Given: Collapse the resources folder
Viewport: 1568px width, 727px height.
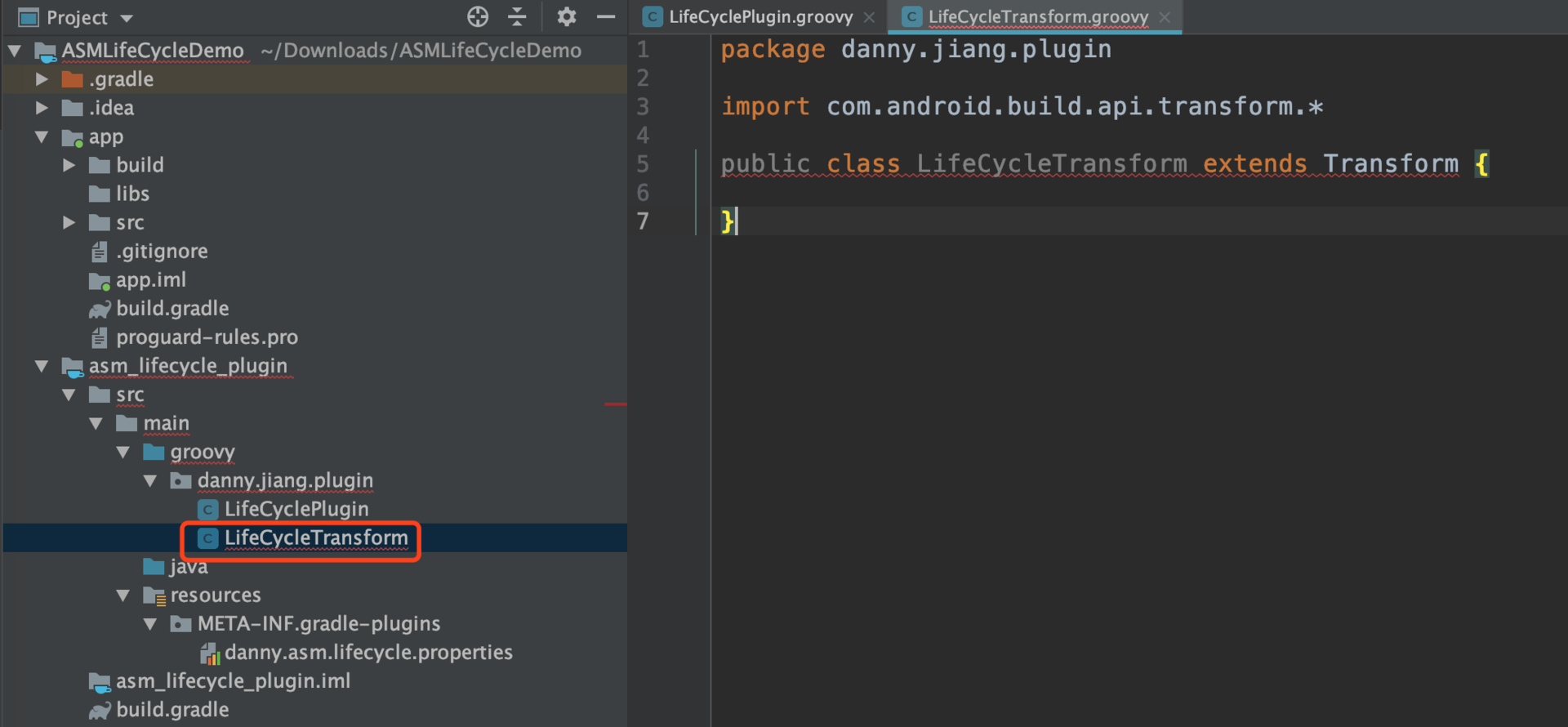Looking at the screenshot, I should (123, 595).
